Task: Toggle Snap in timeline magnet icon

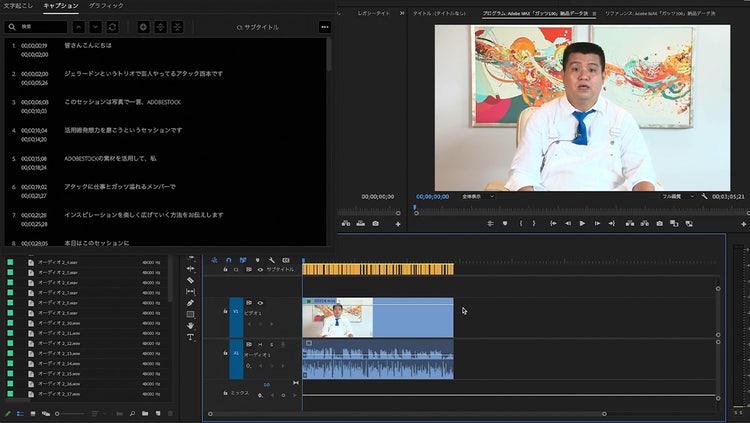Action: 229,260
